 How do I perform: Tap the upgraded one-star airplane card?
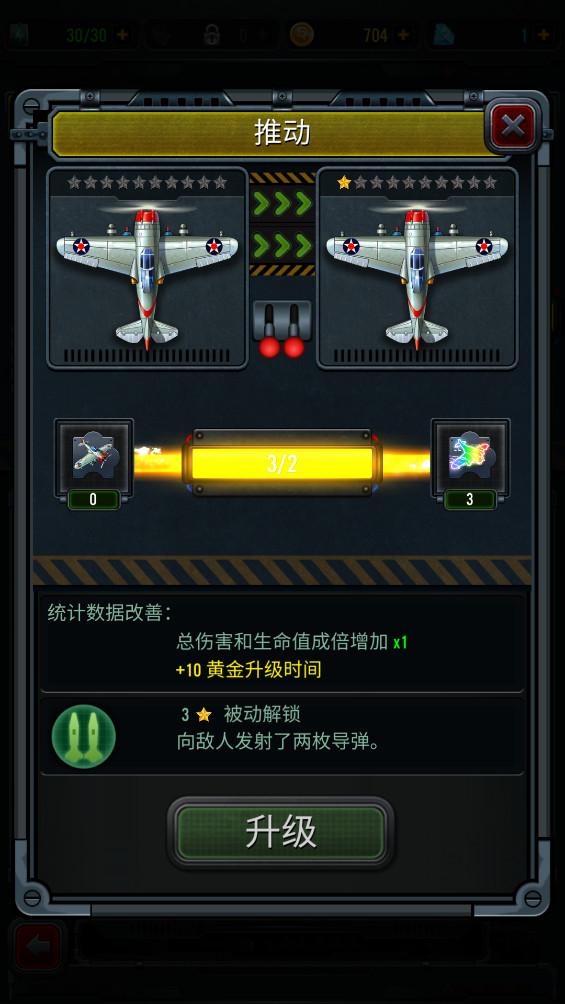(x=417, y=268)
